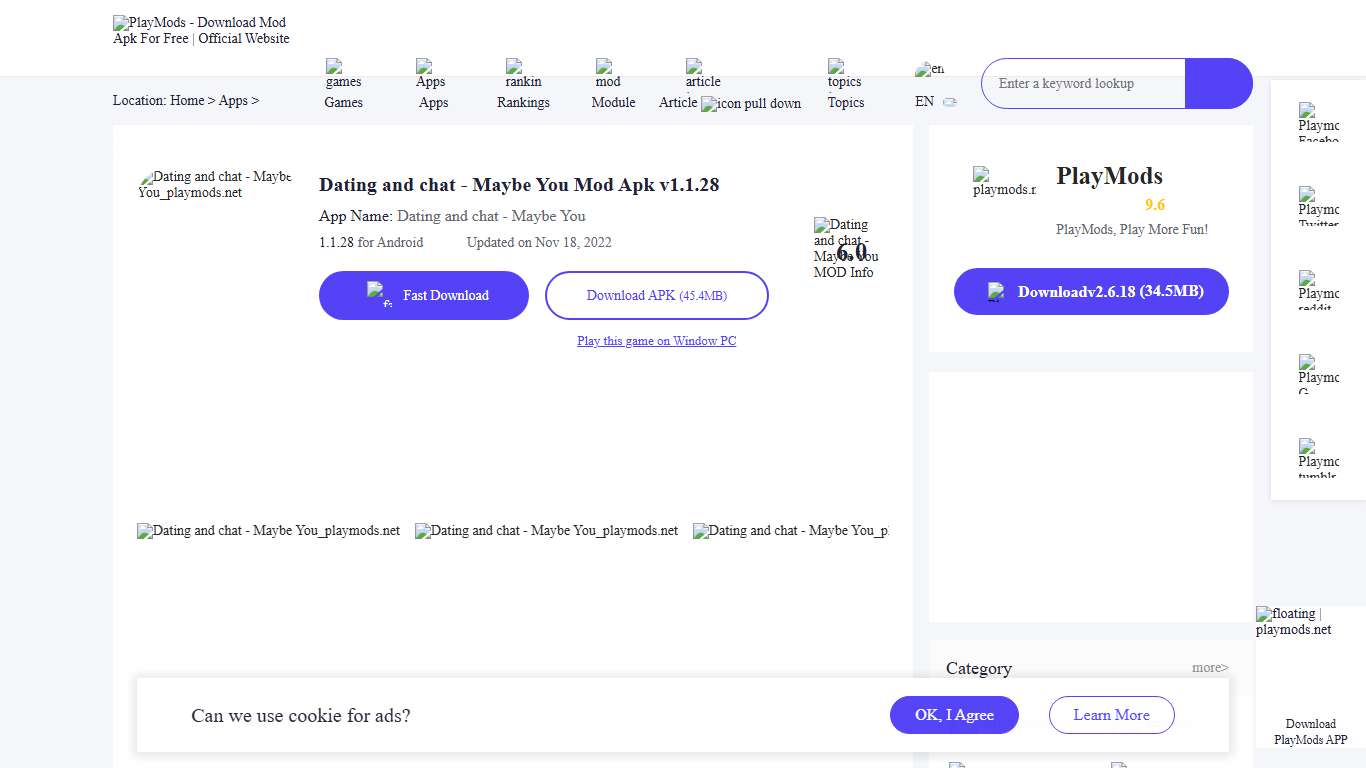Click the PlayMods Twitter share icon
1366x768 pixels.
1318,206
